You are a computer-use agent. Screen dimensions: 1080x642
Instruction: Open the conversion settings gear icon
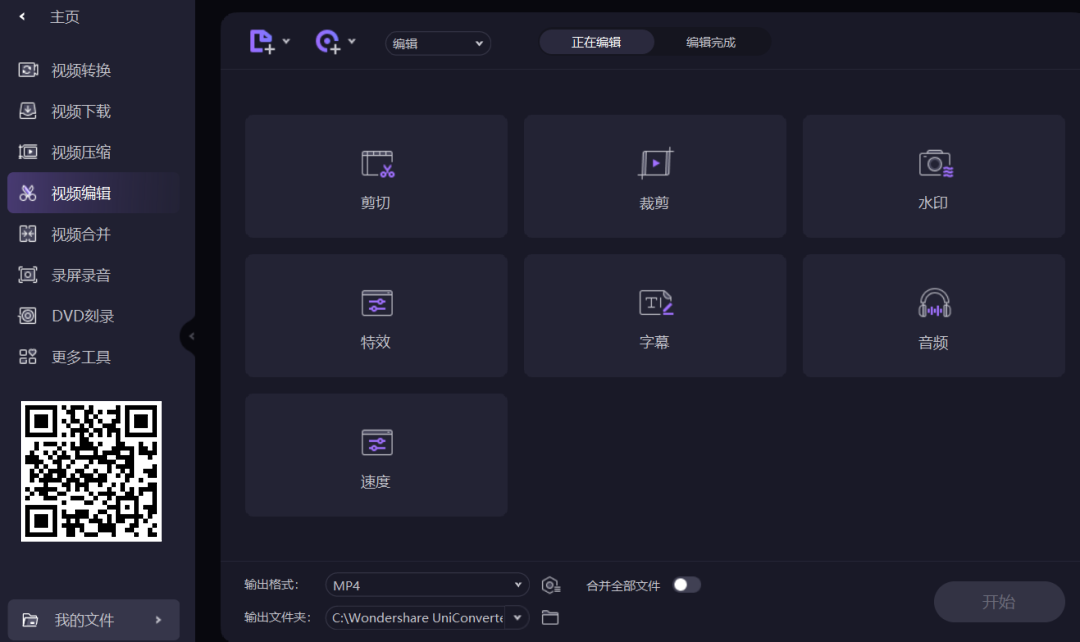(x=549, y=584)
